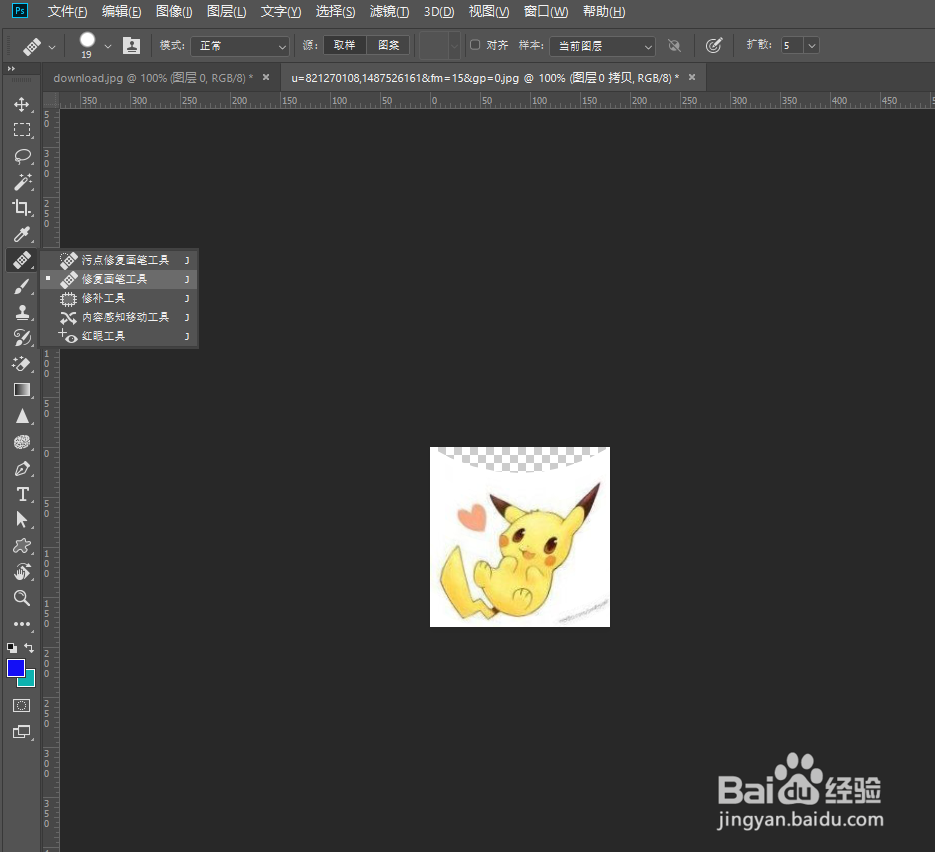Toggle the Clone Source panel icon
Viewport: 935px width, 852px height.
131,45
